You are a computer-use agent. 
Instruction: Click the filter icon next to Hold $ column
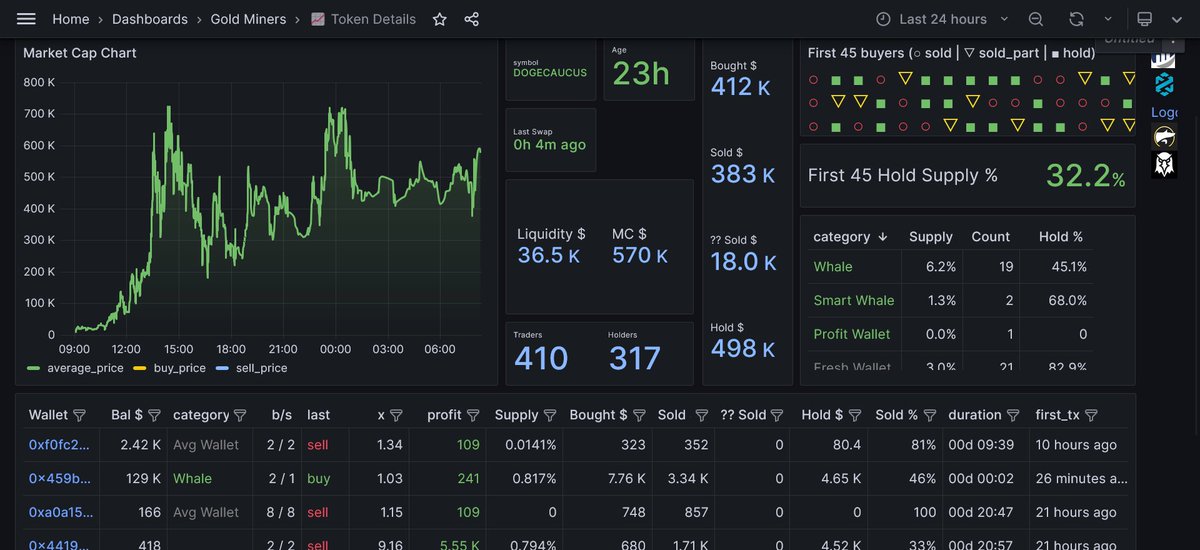(854, 415)
